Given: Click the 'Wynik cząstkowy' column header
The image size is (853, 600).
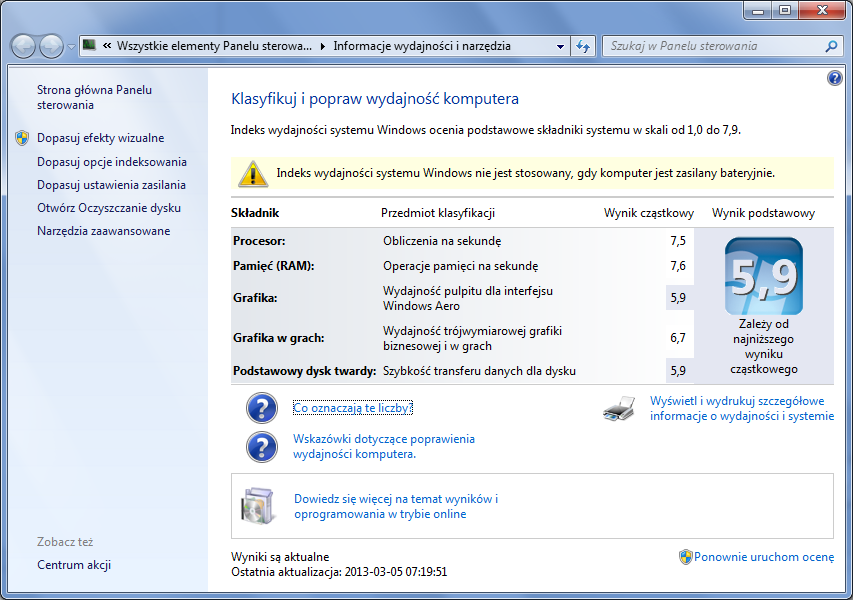Looking at the screenshot, I should click(648, 213).
